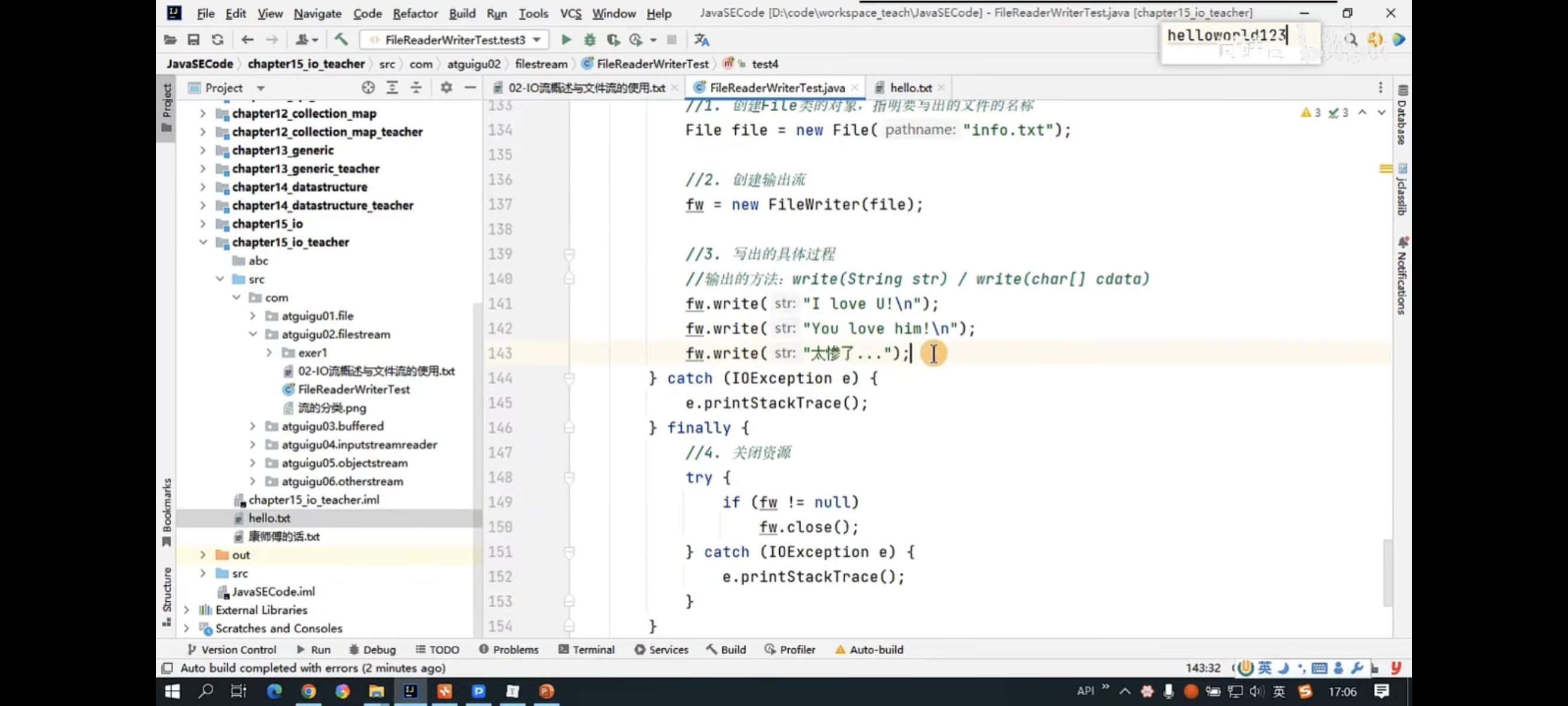Select hello.txt in project tree
The height and width of the screenshot is (706, 1568).
coord(269,518)
